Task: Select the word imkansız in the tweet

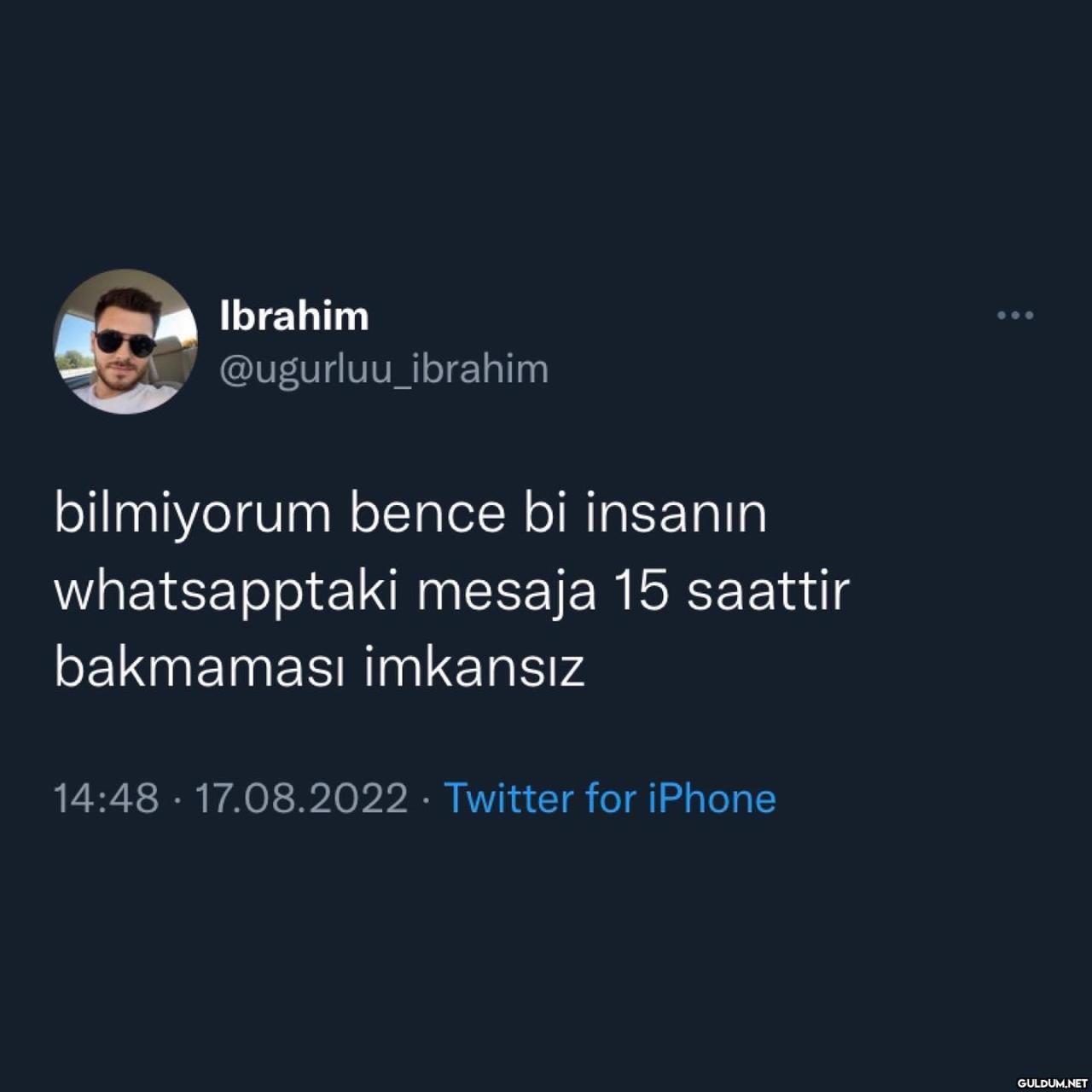Action: (474, 668)
